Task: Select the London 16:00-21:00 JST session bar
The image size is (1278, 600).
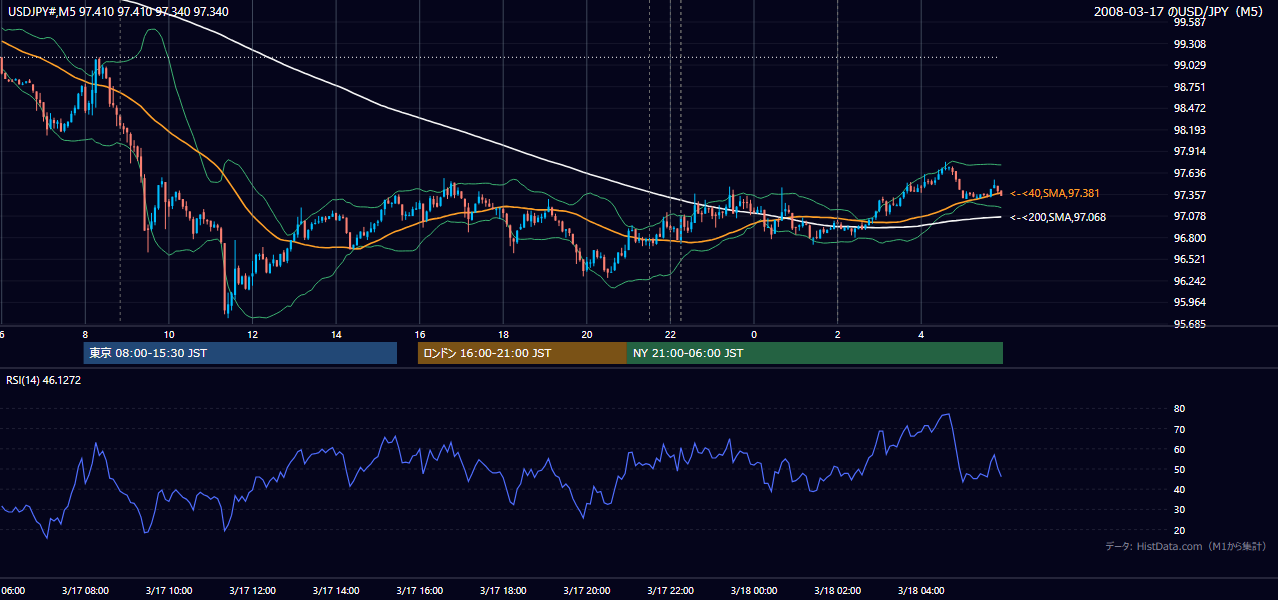Action: click(522, 353)
